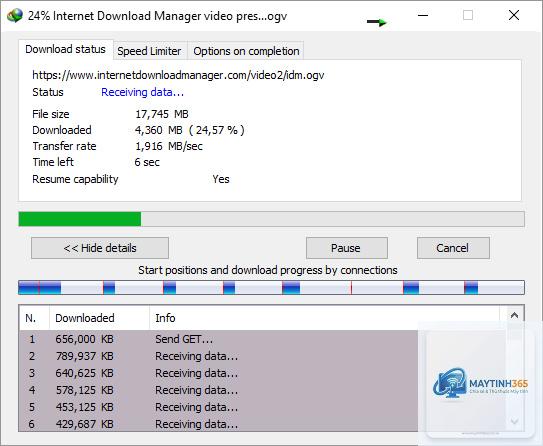This screenshot has height=446, width=543.
Task: Click the time left value 6 sec
Action: [x=147, y=162]
